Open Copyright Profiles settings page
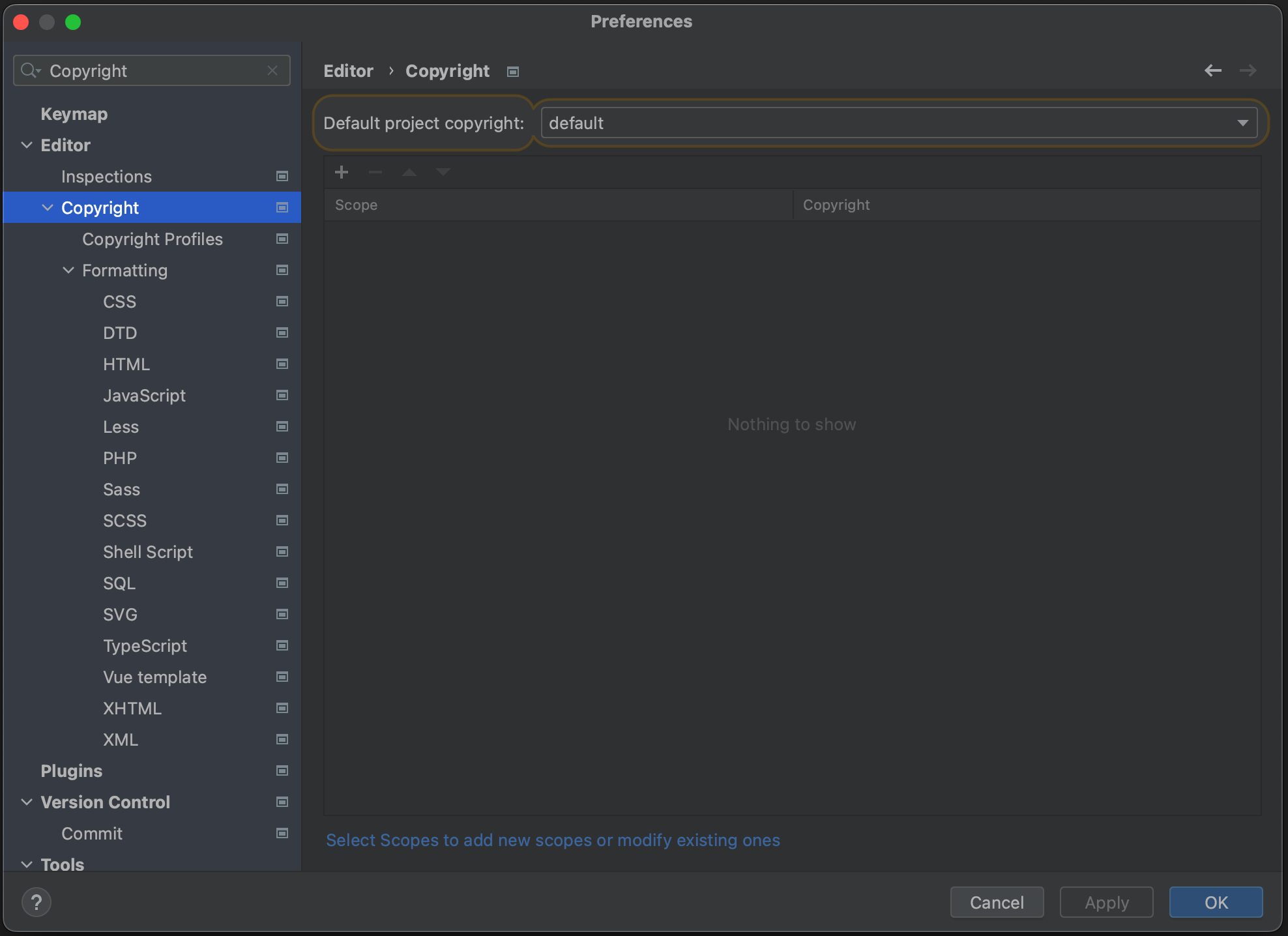 point(153,239)
